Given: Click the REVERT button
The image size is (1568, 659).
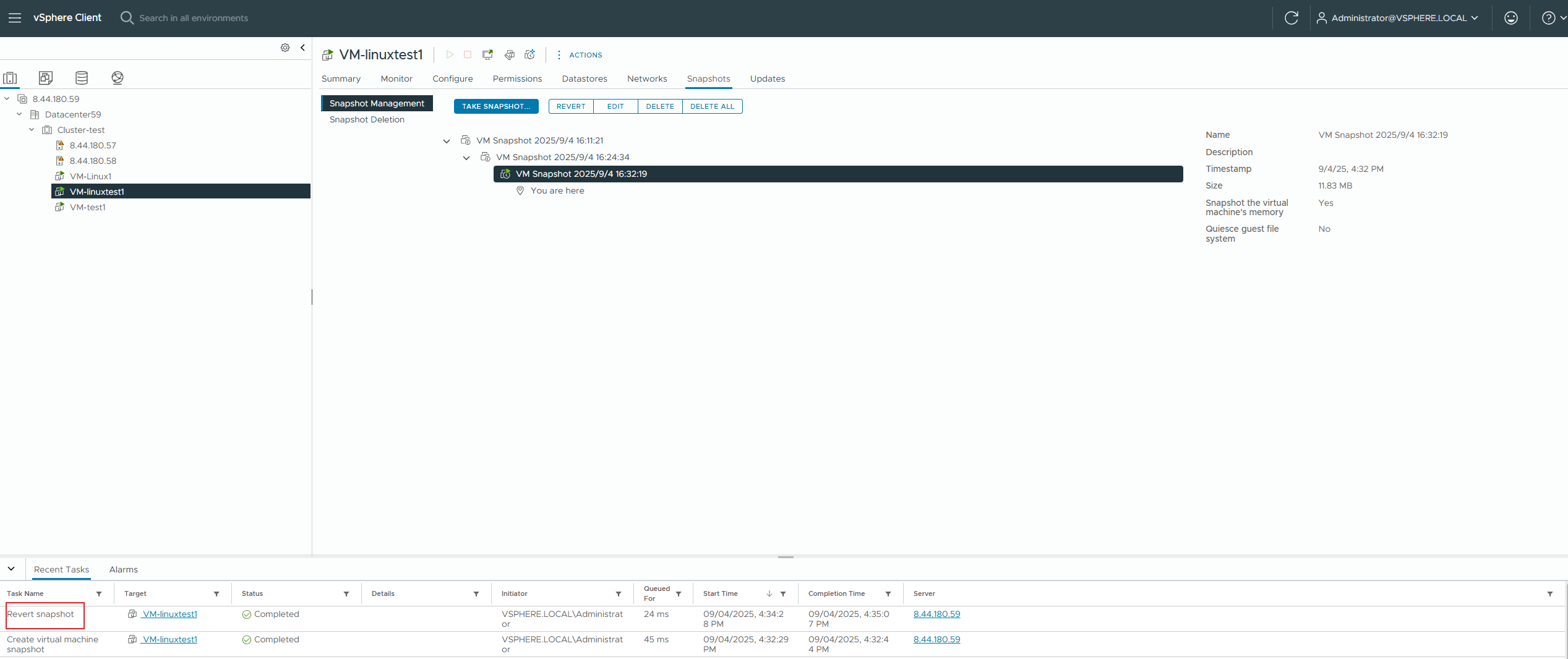Looking at the screenshot, I should click(x=571, y=106).
